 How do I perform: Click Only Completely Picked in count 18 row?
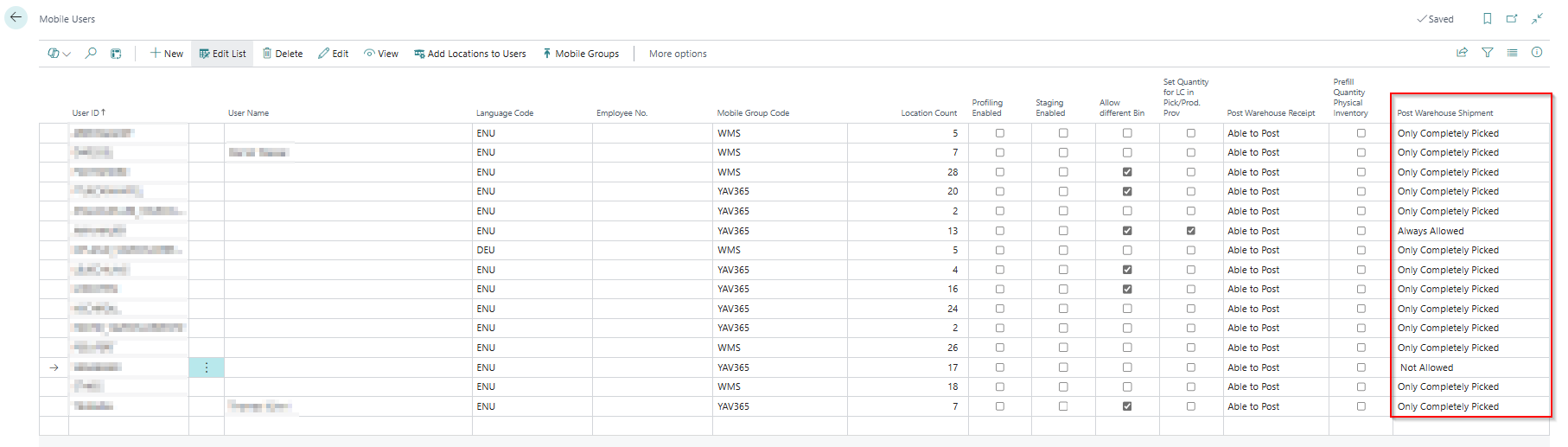coord(1448,386)
